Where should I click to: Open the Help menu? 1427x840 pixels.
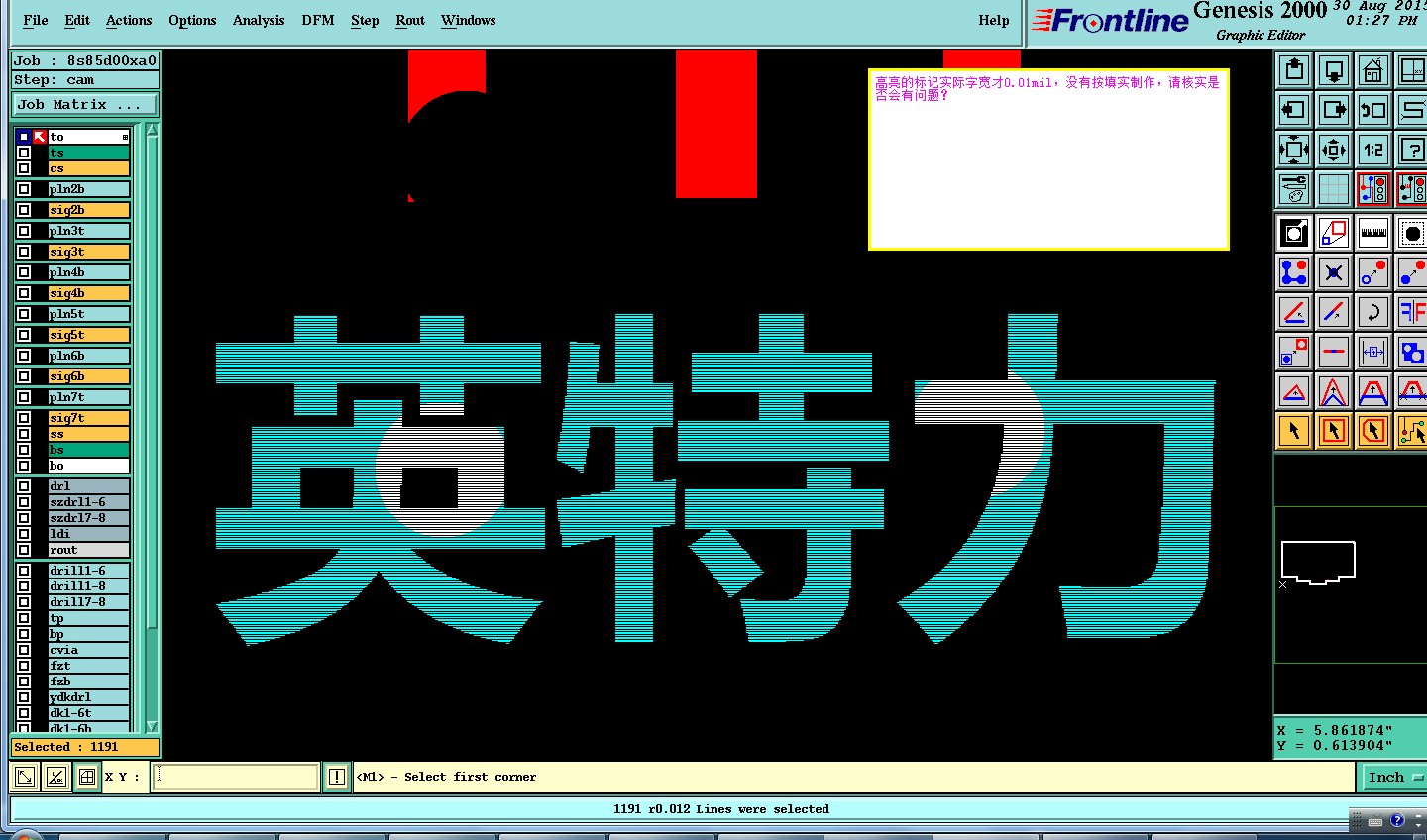pyautogui.click(x=994, y=20)
